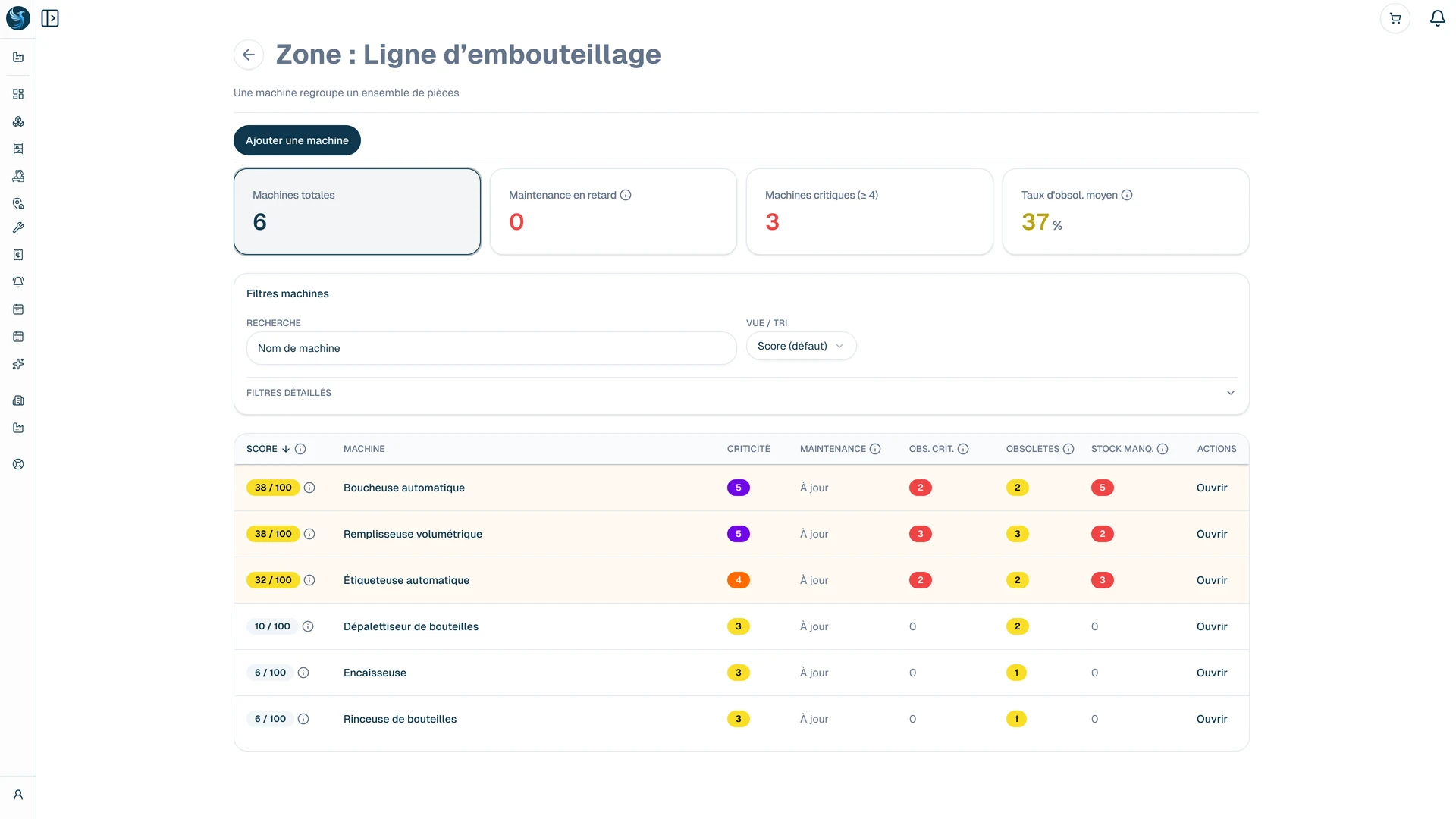
Task: Go back using the arrow beside Zone title
Action: tap(249, 55)
